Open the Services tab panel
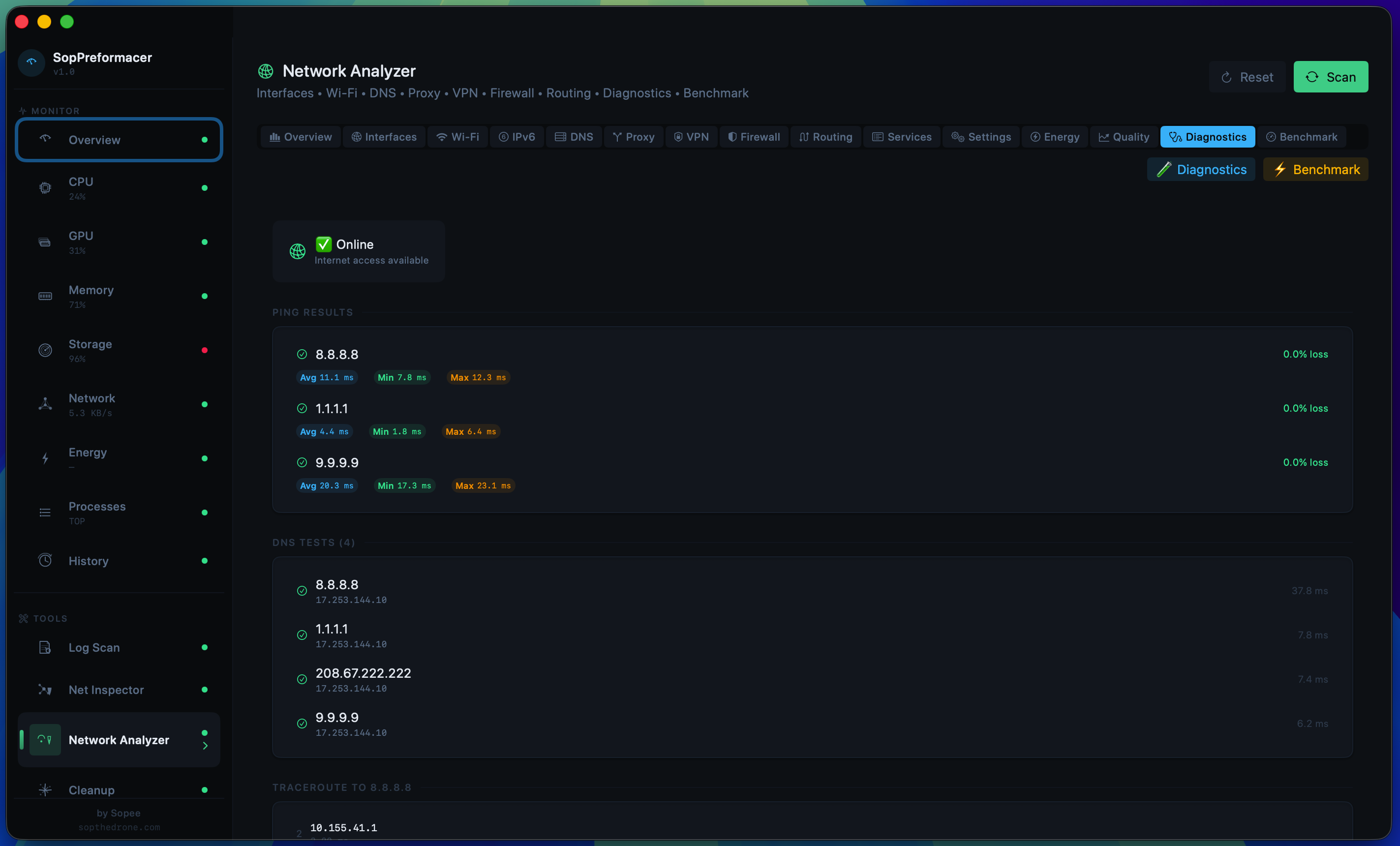The height and width of the screenshot is (846, 1400). coord(901,136)
